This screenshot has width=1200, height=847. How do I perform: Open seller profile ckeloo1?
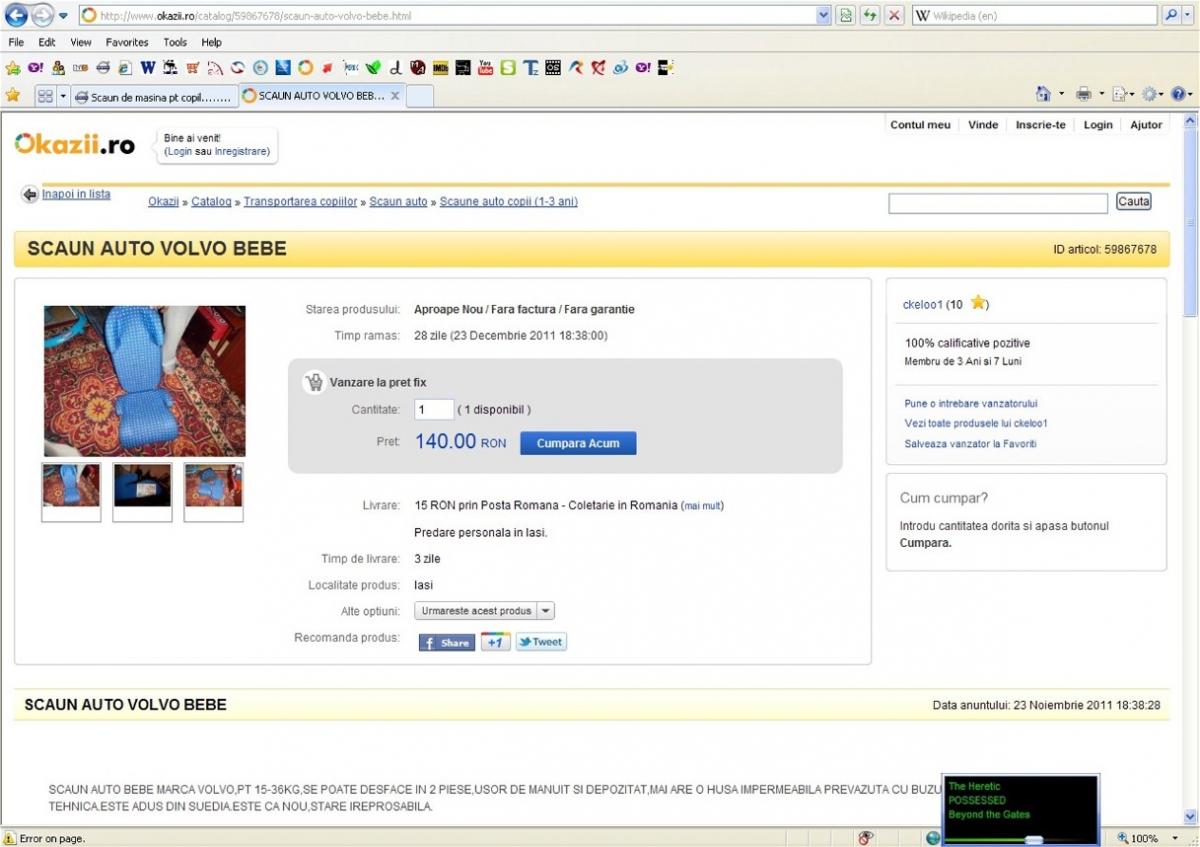click(924, 304)
